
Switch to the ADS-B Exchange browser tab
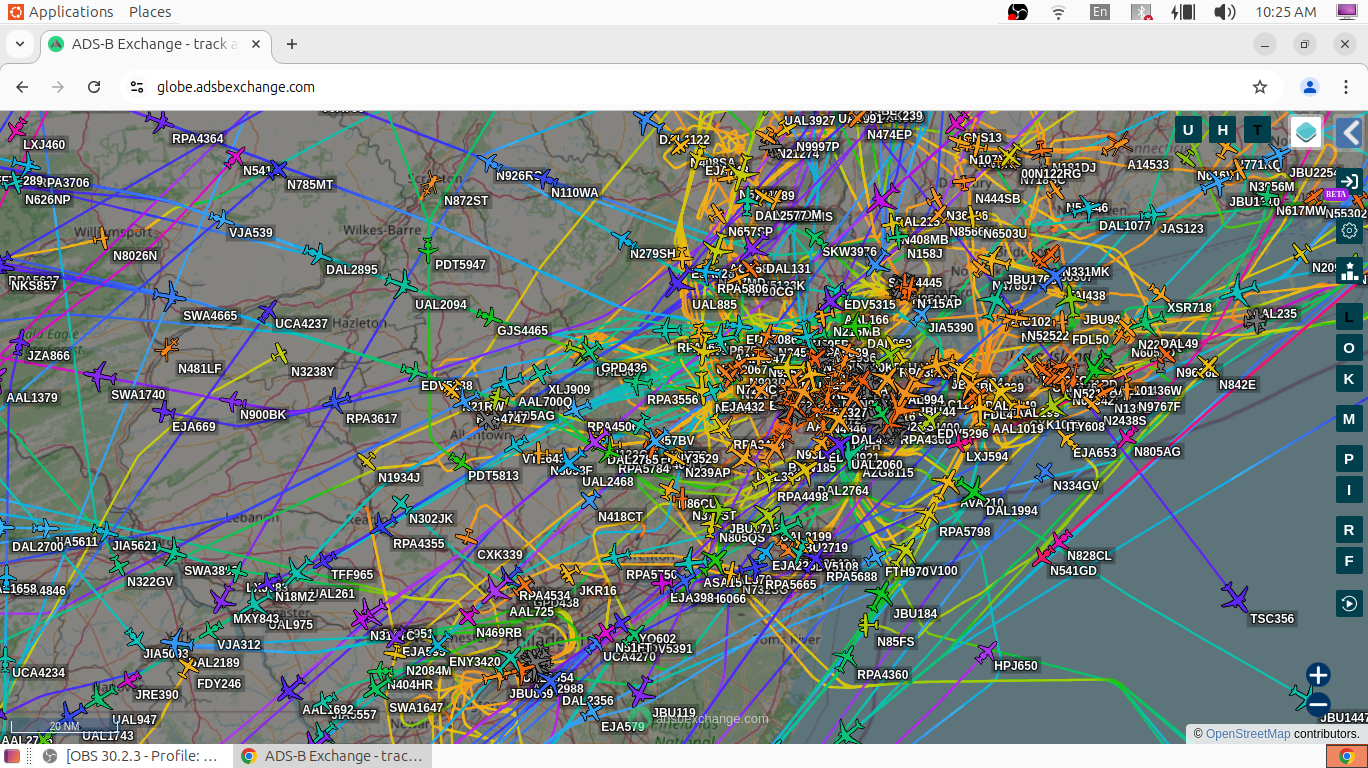coord(153,45)
